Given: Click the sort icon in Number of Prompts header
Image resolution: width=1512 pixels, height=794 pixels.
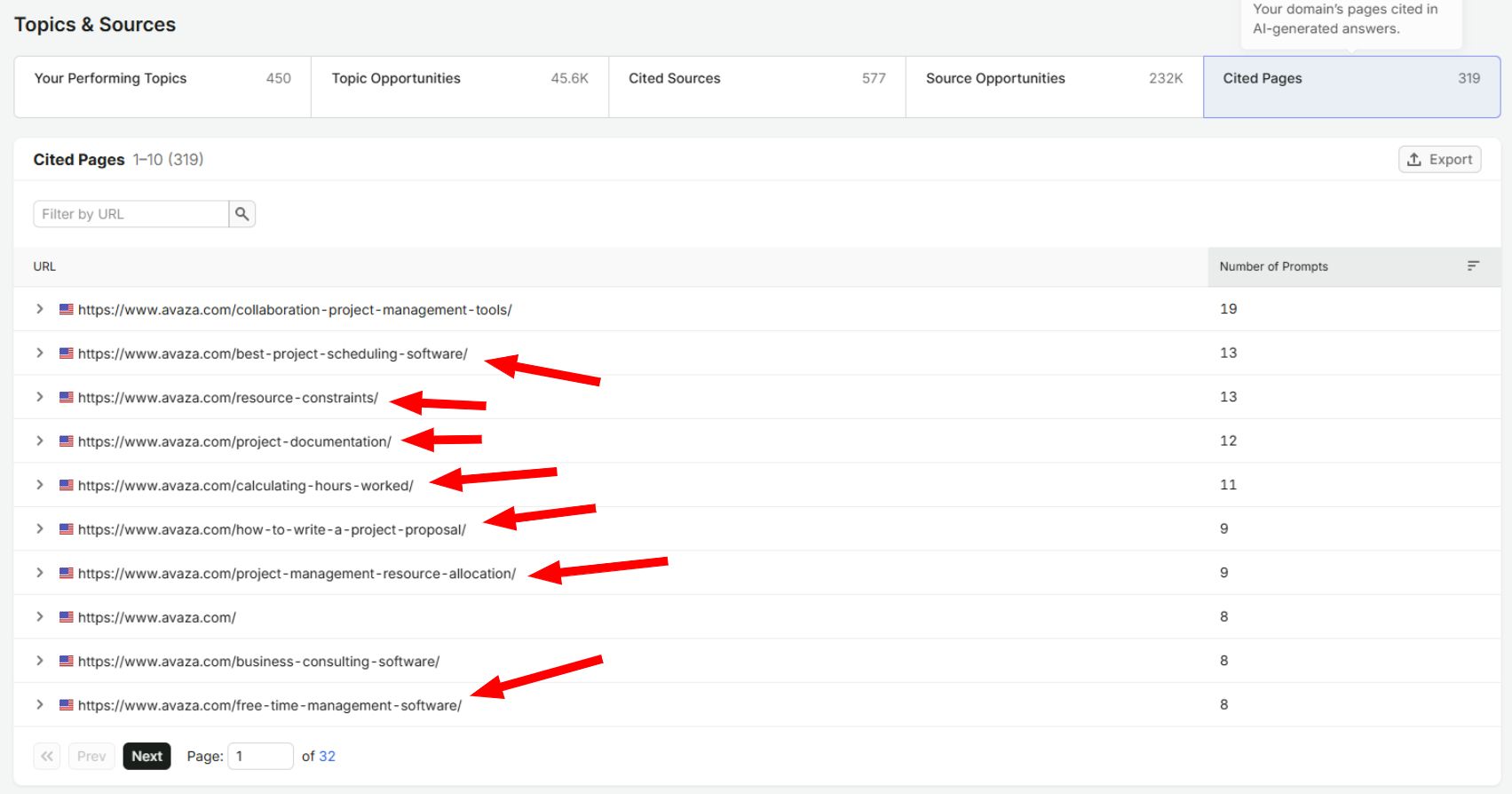Looking at the screenshot, I should [1473, 266].
